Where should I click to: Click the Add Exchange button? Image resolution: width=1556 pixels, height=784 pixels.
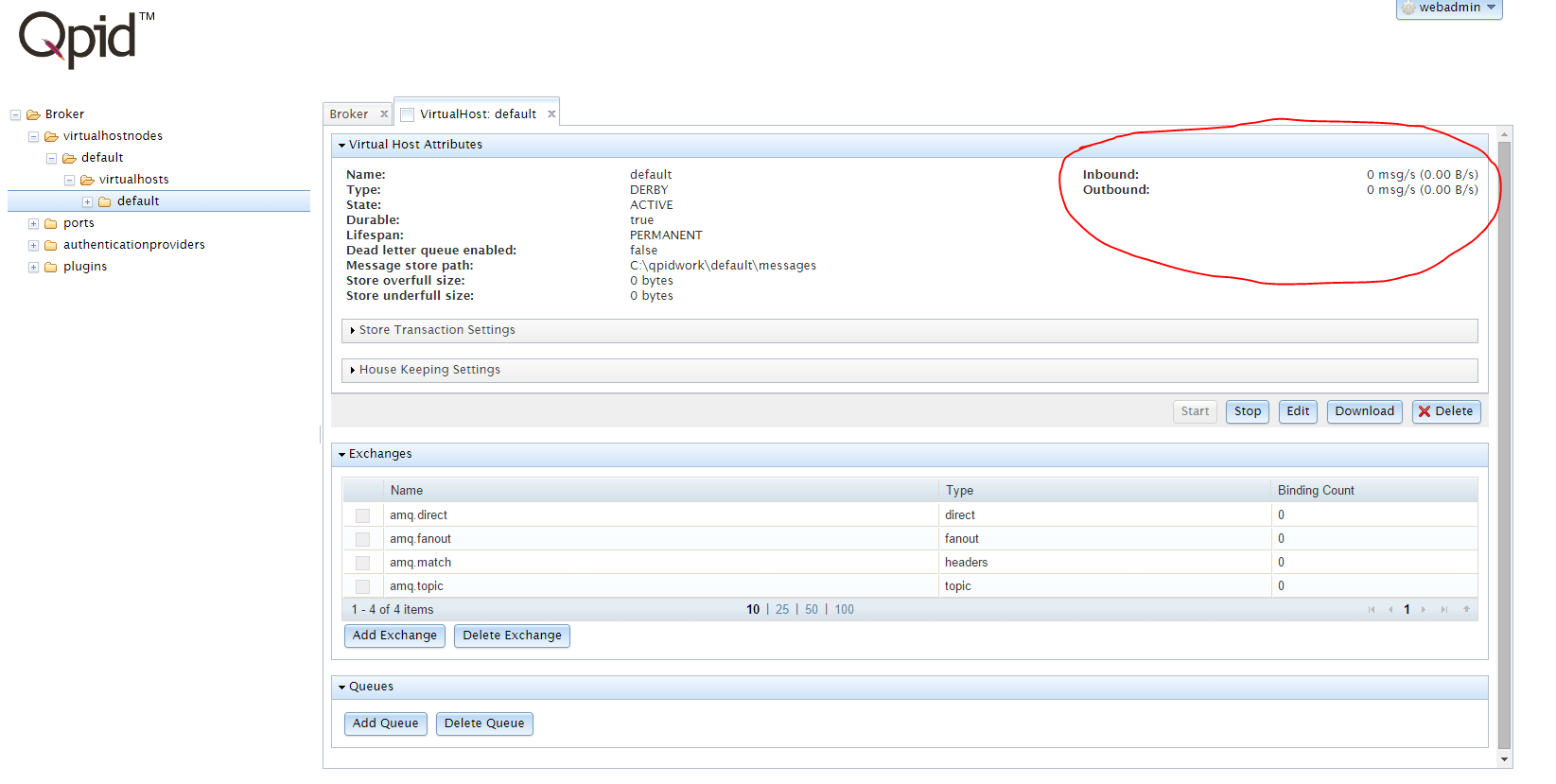(x=394, y=636)
